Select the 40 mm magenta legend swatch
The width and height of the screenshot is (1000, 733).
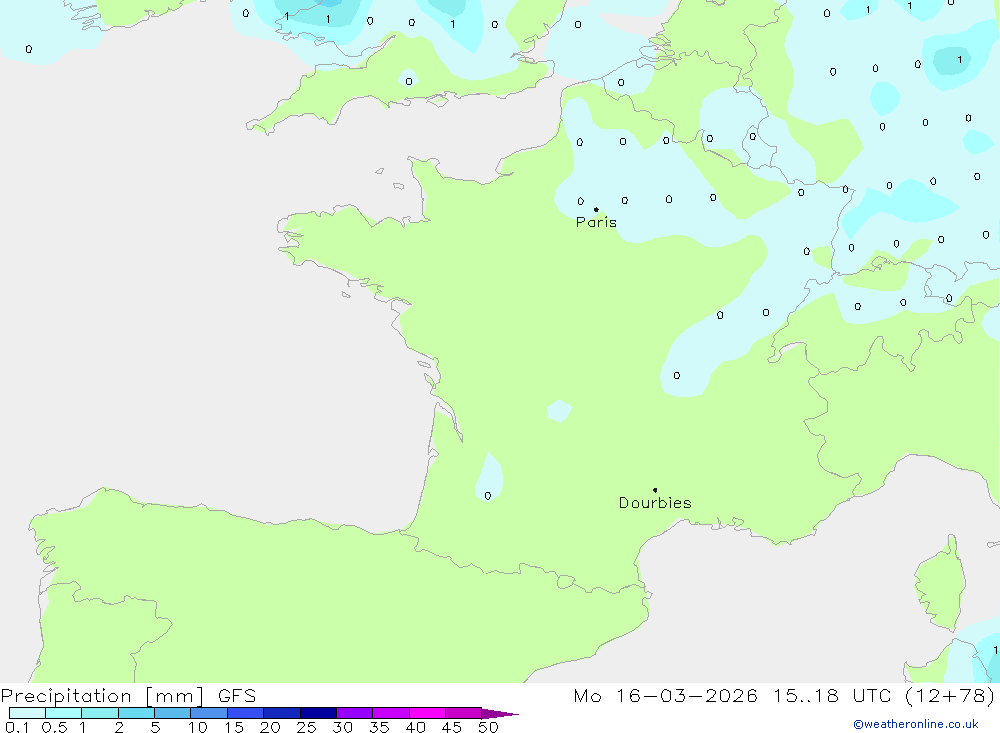pos(427,713)
